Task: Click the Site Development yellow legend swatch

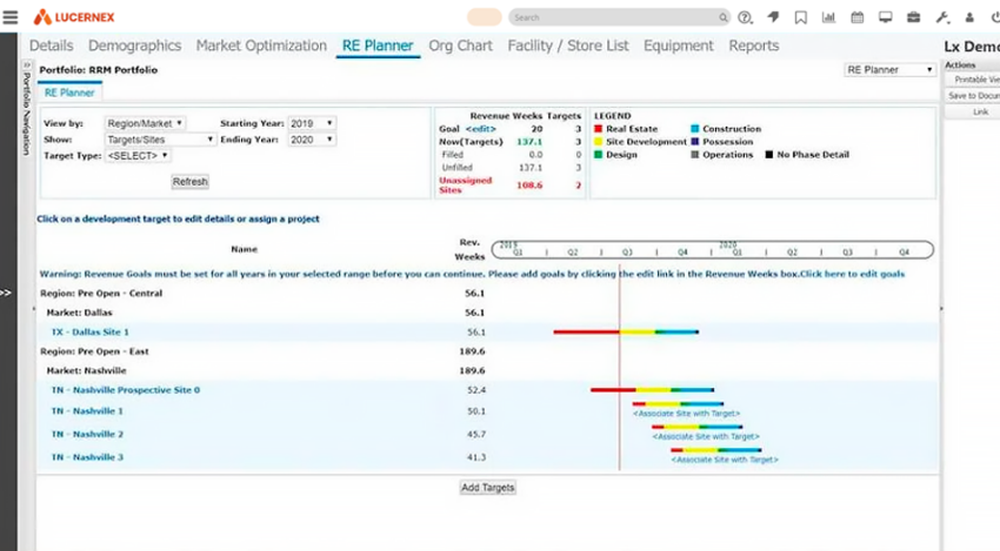Action: tap(598, 142)
